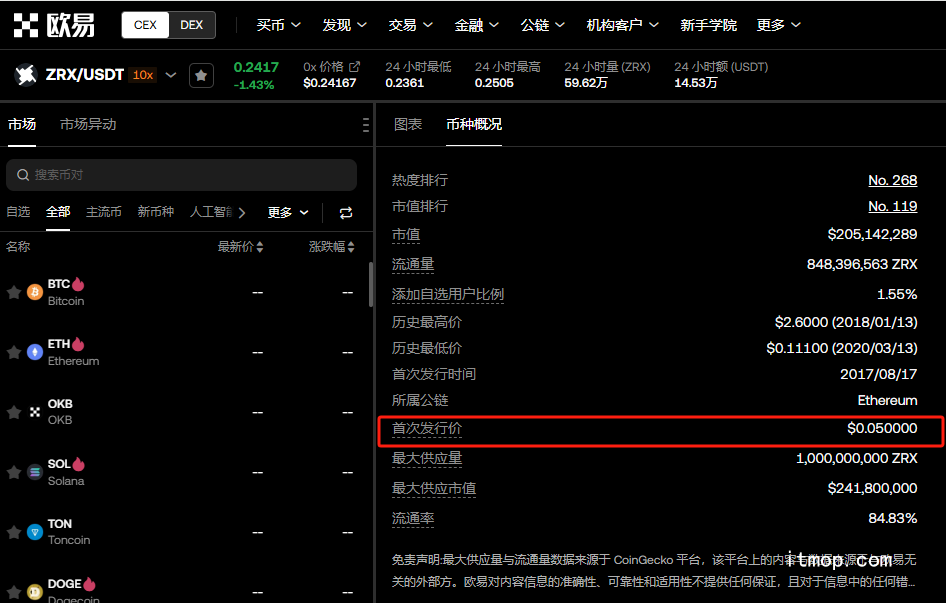Add ZRX/USDT to favorites star button
The width and height of the screenshot is (946, 603).
pos(201,75)
